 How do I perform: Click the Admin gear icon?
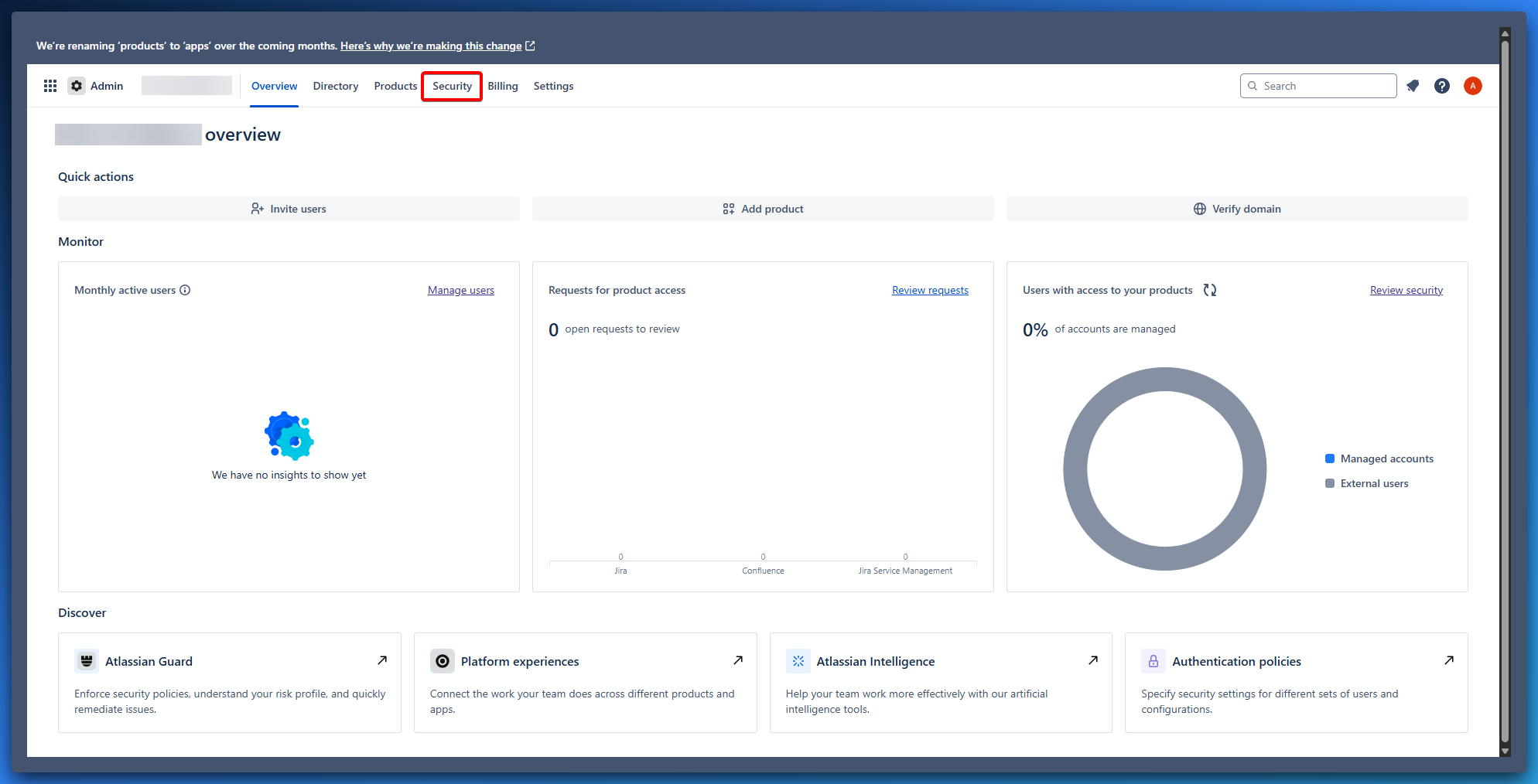tap(77, 86)
